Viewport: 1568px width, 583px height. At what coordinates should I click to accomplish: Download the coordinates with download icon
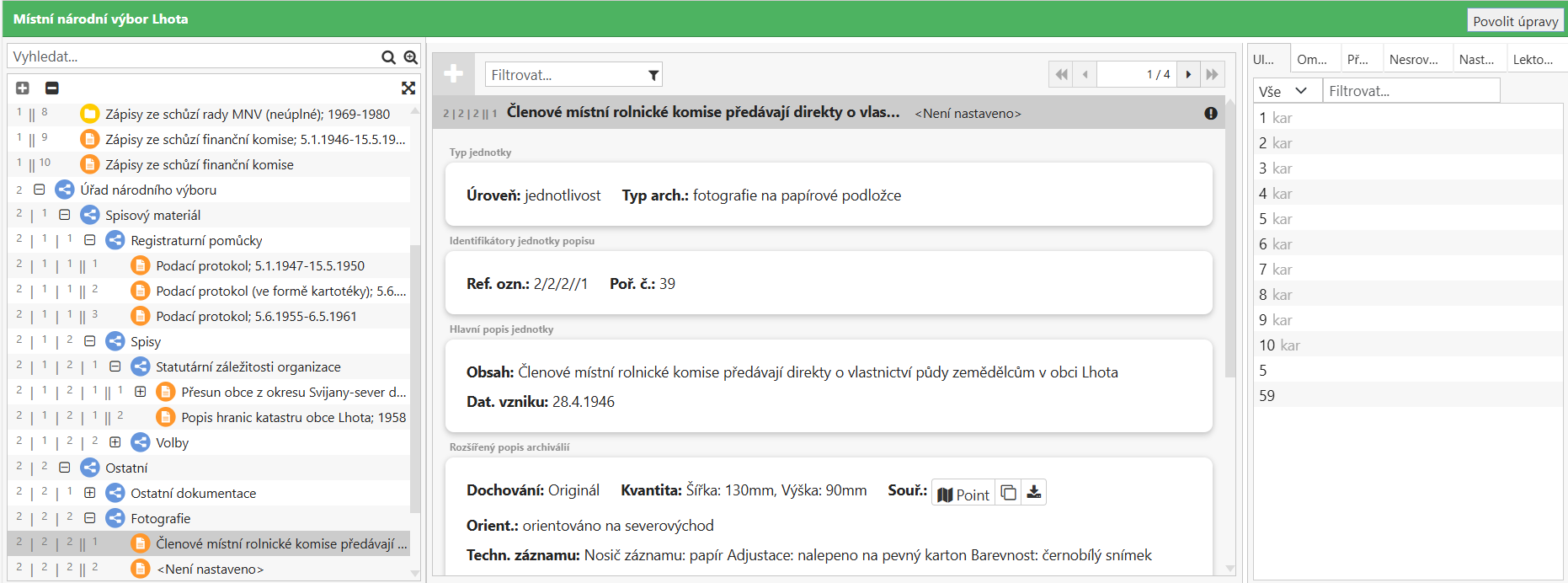[1034, 492]
